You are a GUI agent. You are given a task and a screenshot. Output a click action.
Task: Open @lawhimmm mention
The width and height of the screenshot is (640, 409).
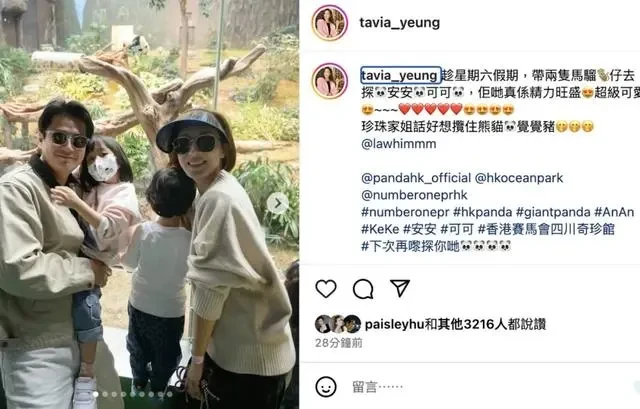click(x=399, y=144)
